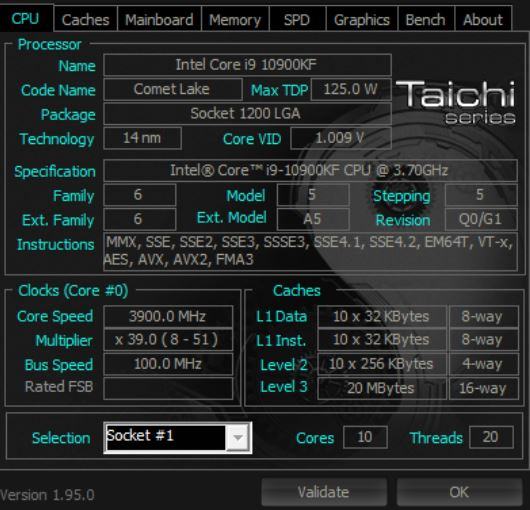Click the Family value box showing 6

(x=140, y=195)
